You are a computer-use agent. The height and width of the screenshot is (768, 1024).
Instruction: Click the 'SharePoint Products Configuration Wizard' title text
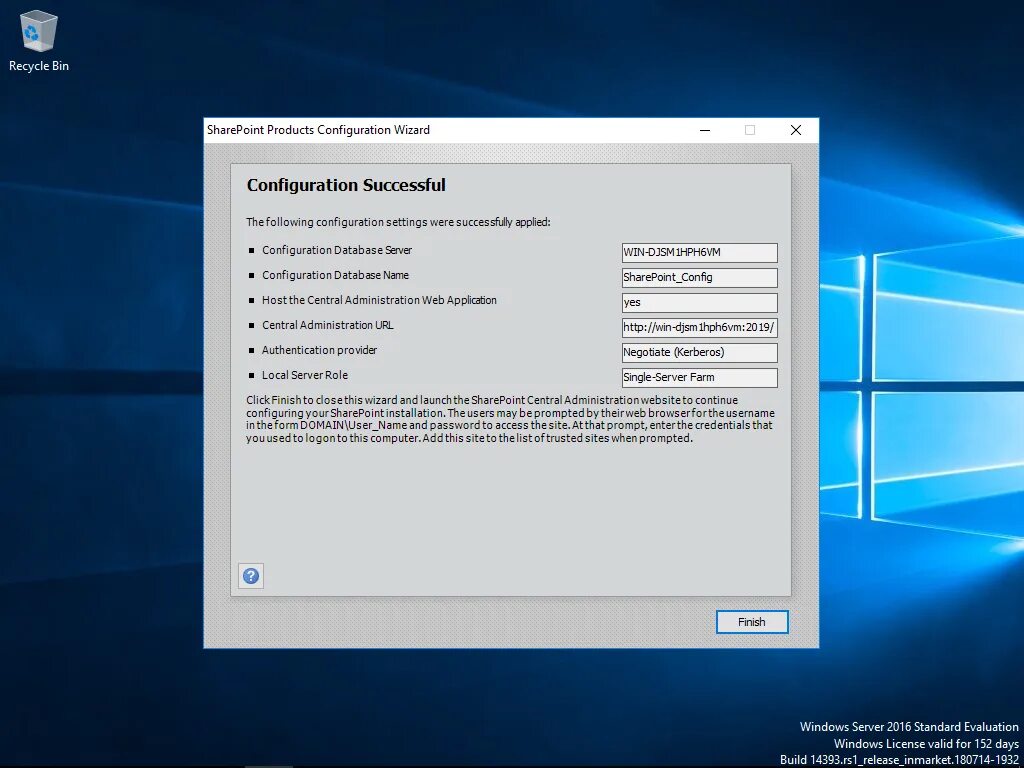point(318,130)
